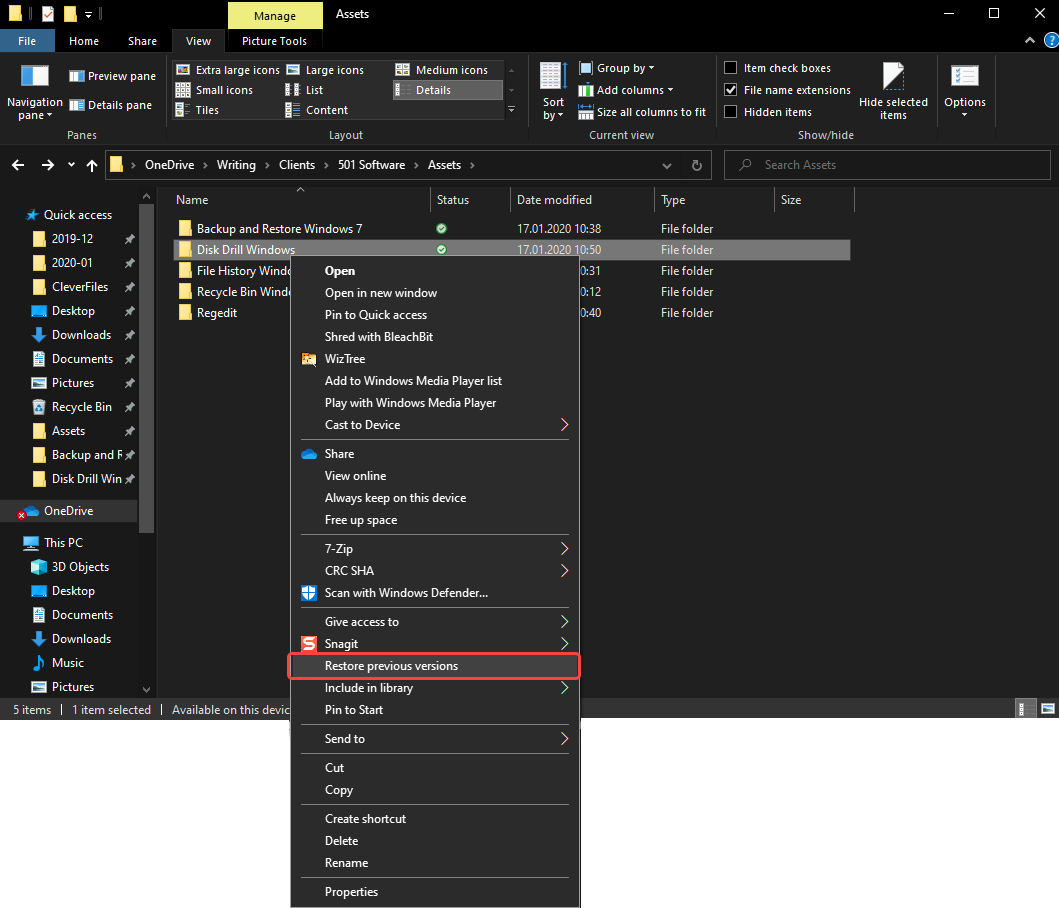Toggle the Preview pane button

click(x=112, y=76)
